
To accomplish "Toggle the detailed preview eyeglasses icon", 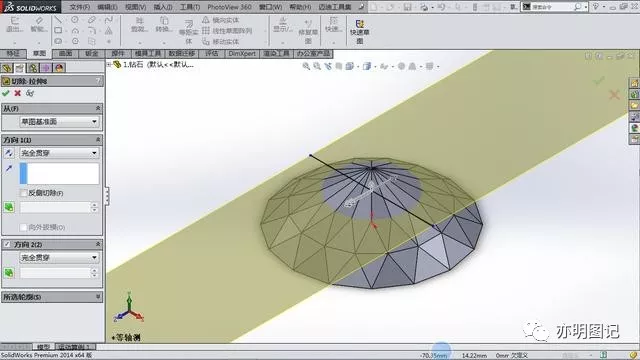I will (30, 93).
